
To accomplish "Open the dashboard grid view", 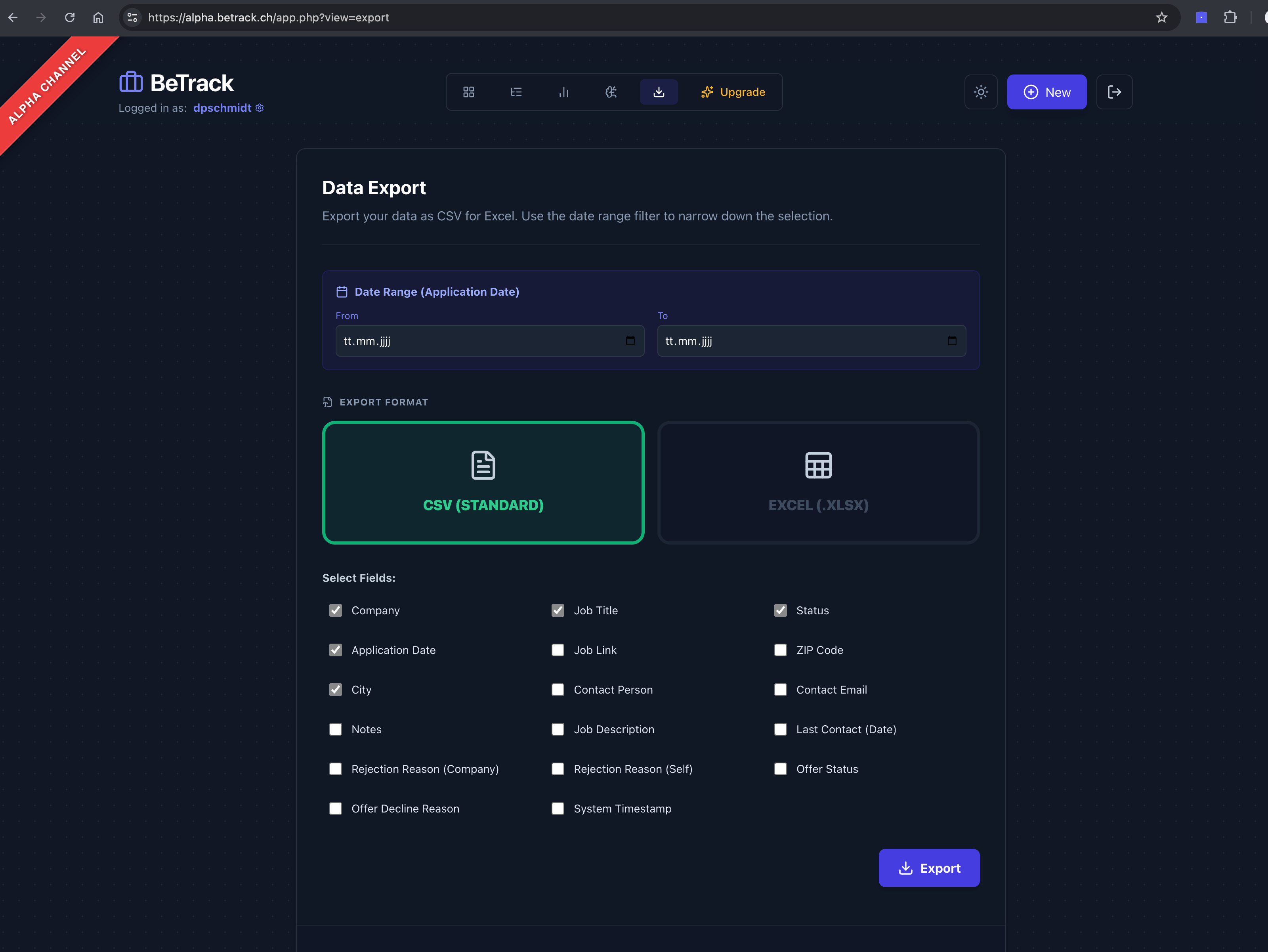I will (468, 92).
